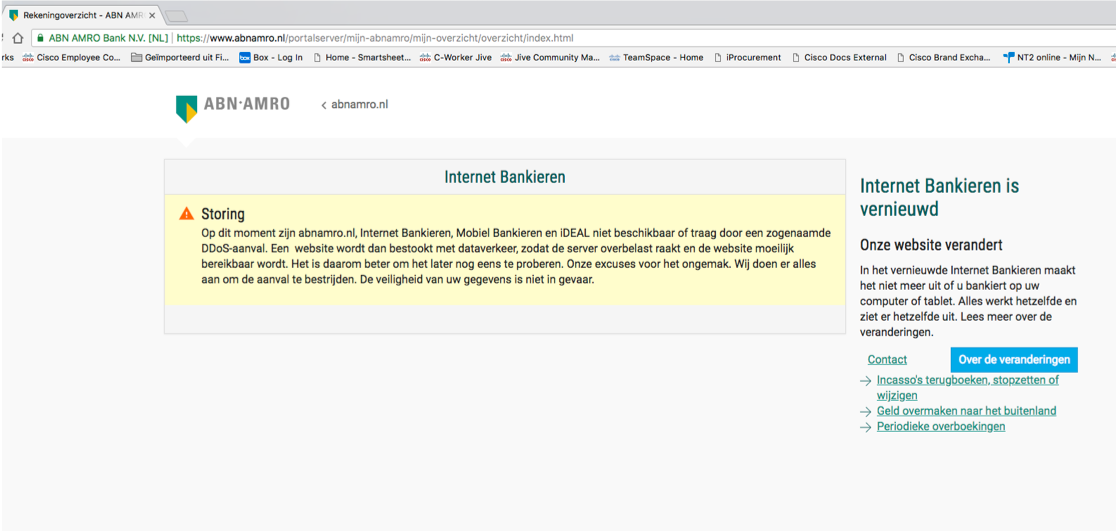Open the Home - Smartsheet bookmark

click(x=362, y=58)
